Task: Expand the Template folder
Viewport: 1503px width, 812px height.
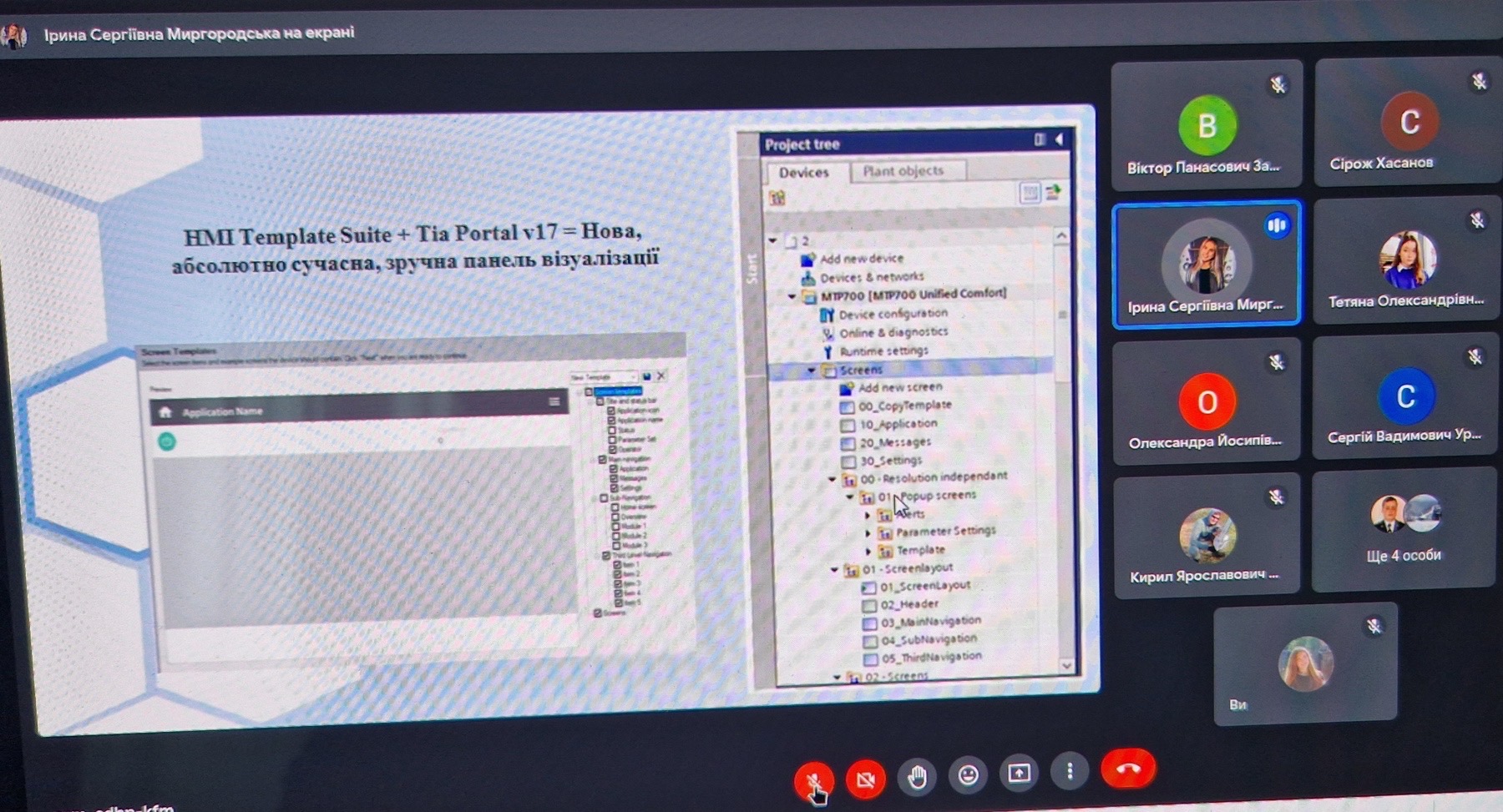Action: click(x=868, y=551)
